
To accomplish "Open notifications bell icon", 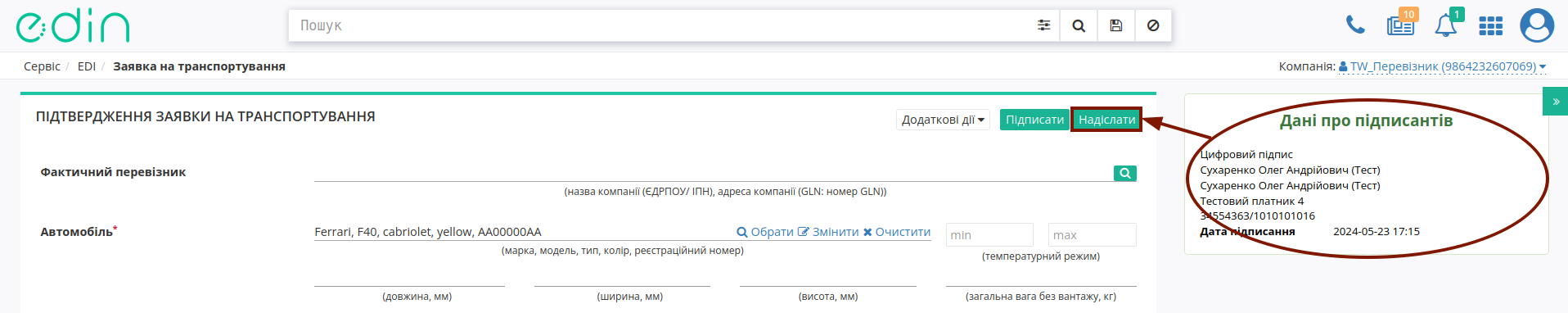I will pos(1446,25).
